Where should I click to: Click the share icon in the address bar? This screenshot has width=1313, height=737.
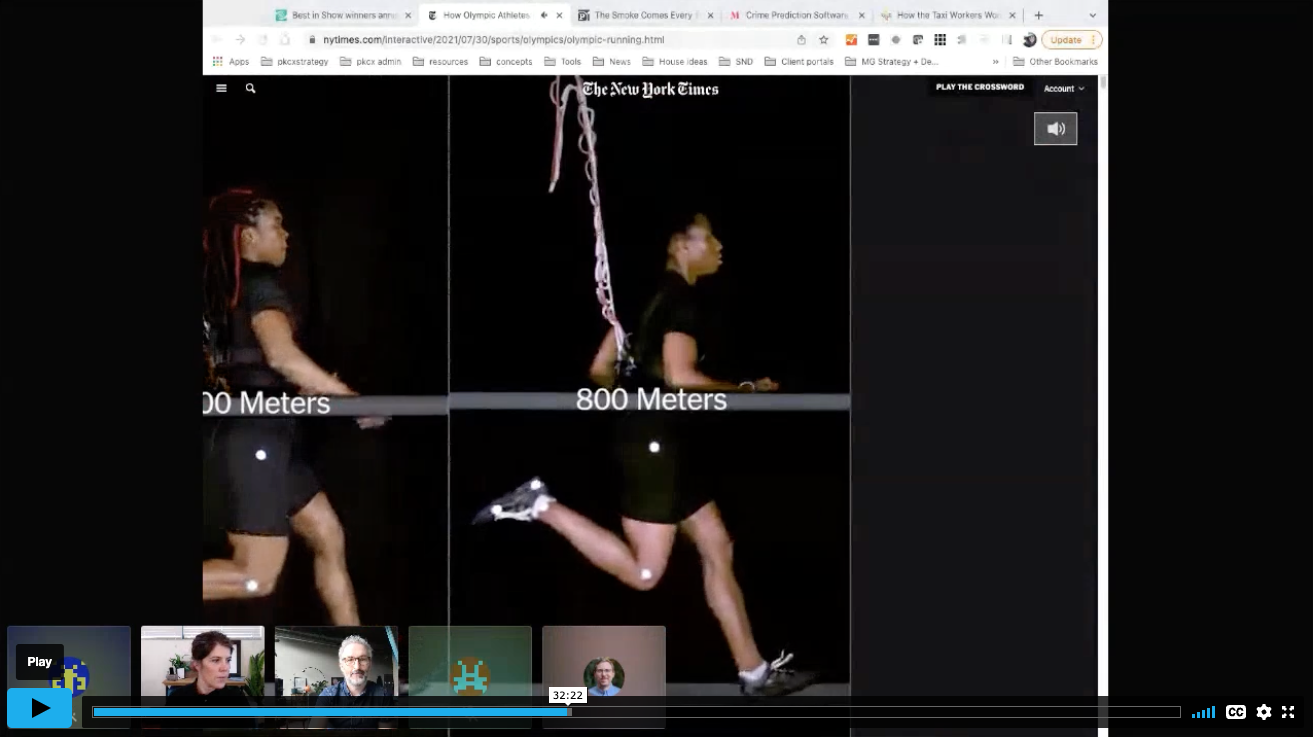[800, 39]
